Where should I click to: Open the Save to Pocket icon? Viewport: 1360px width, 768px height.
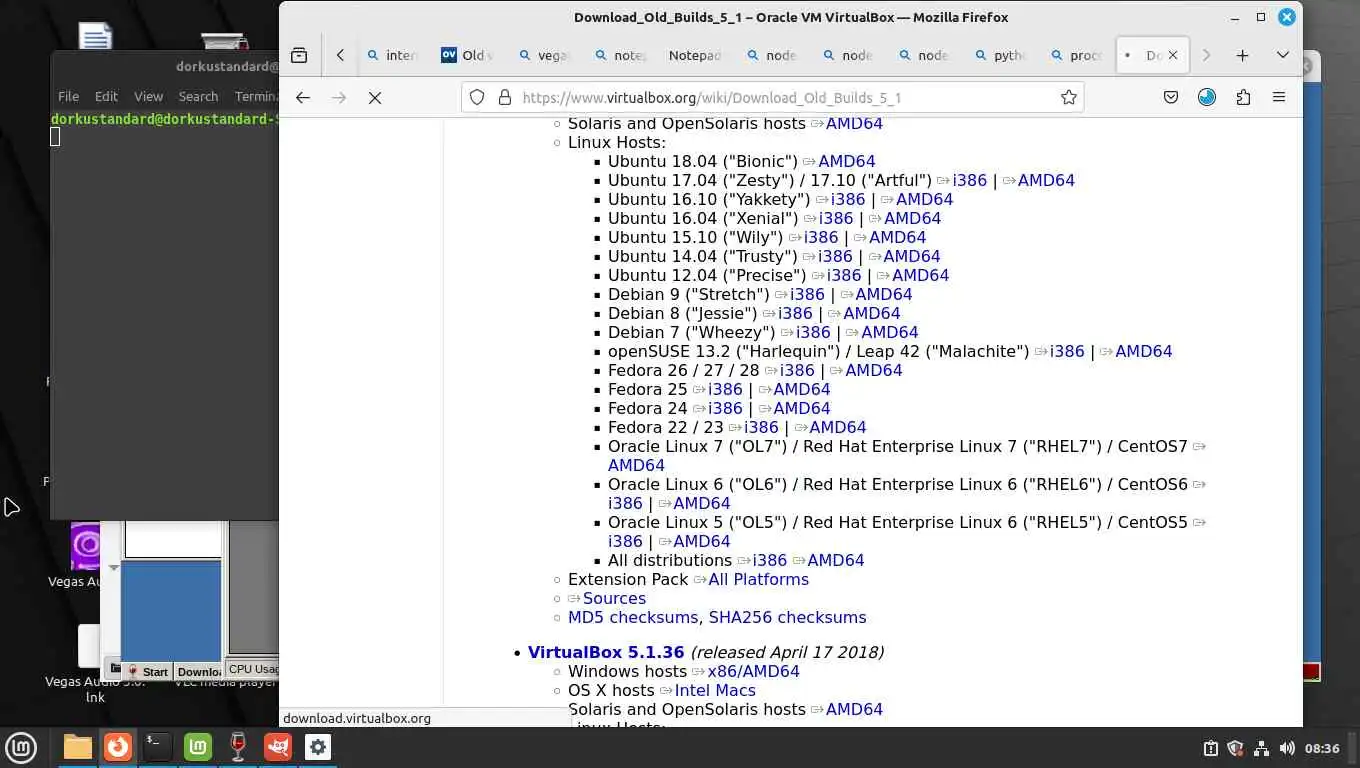[x=1171, y=97]
